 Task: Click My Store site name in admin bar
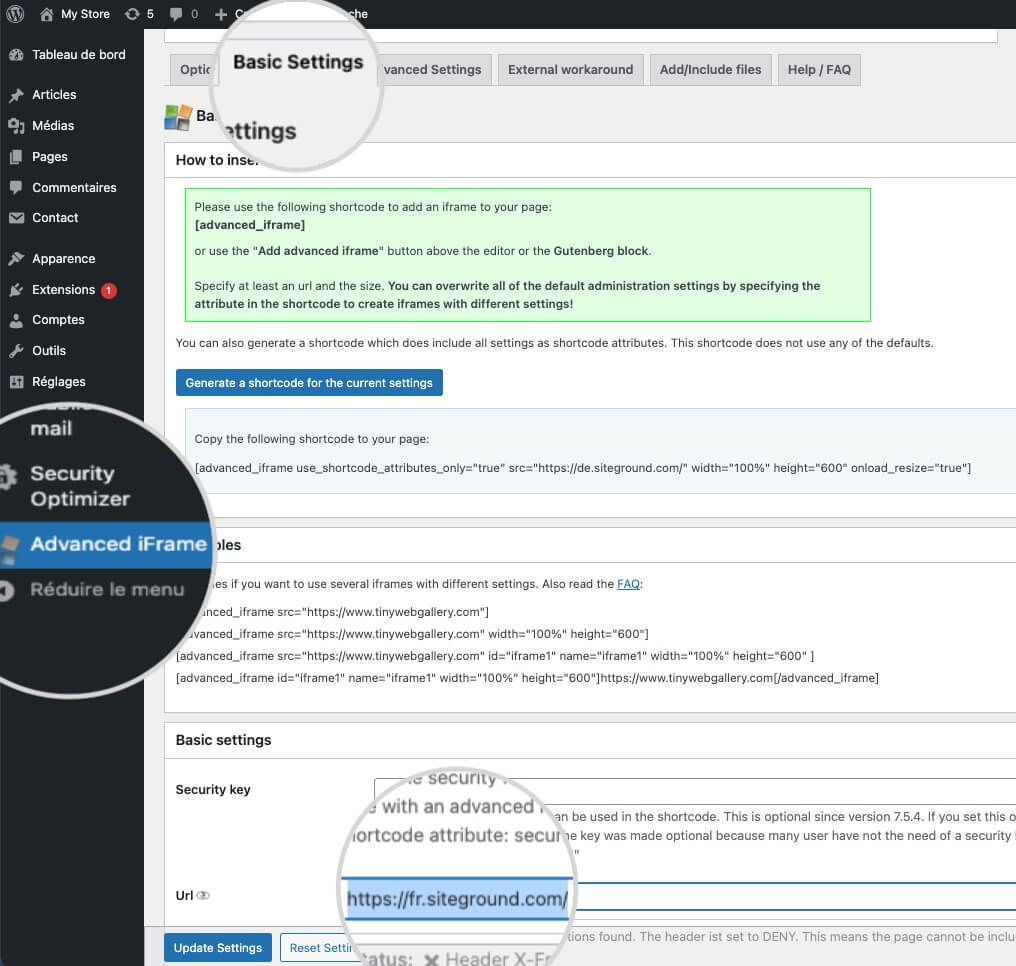point(86,14)
